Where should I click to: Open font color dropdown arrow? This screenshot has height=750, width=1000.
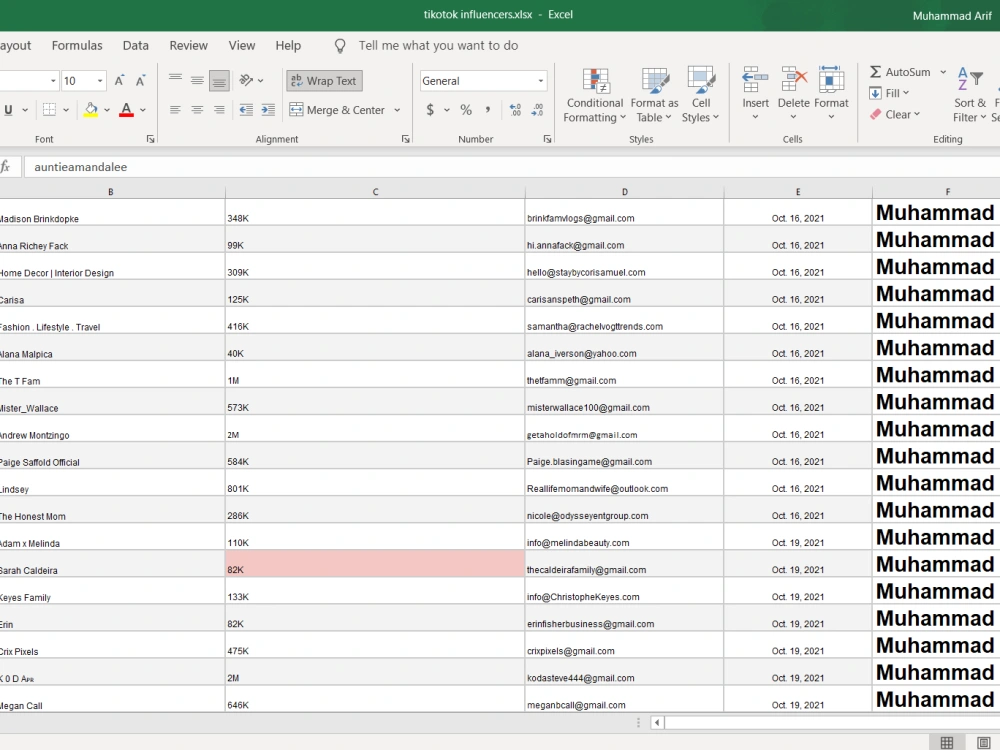[143, 110]
